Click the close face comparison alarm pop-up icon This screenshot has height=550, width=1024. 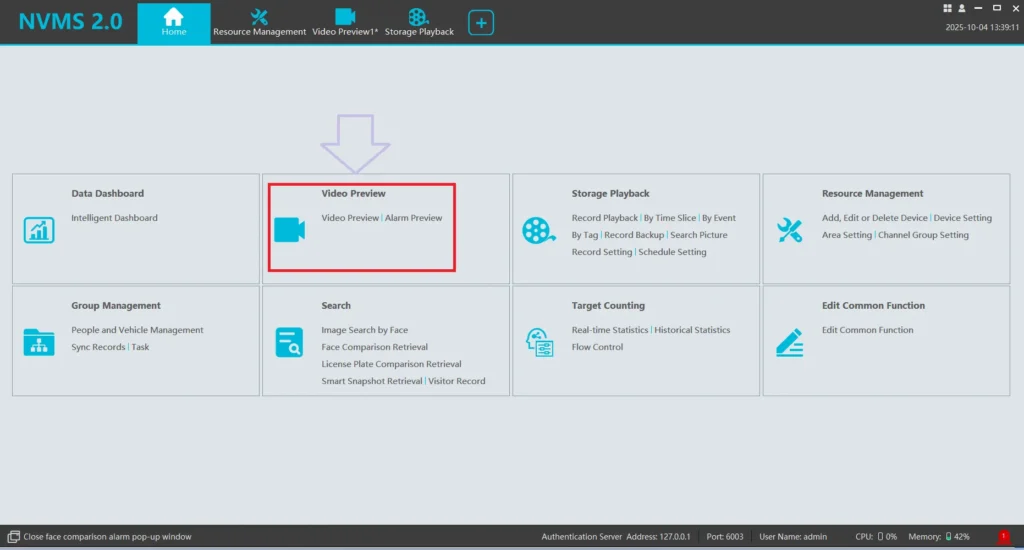pyautogui.click(x=14, y=537)
